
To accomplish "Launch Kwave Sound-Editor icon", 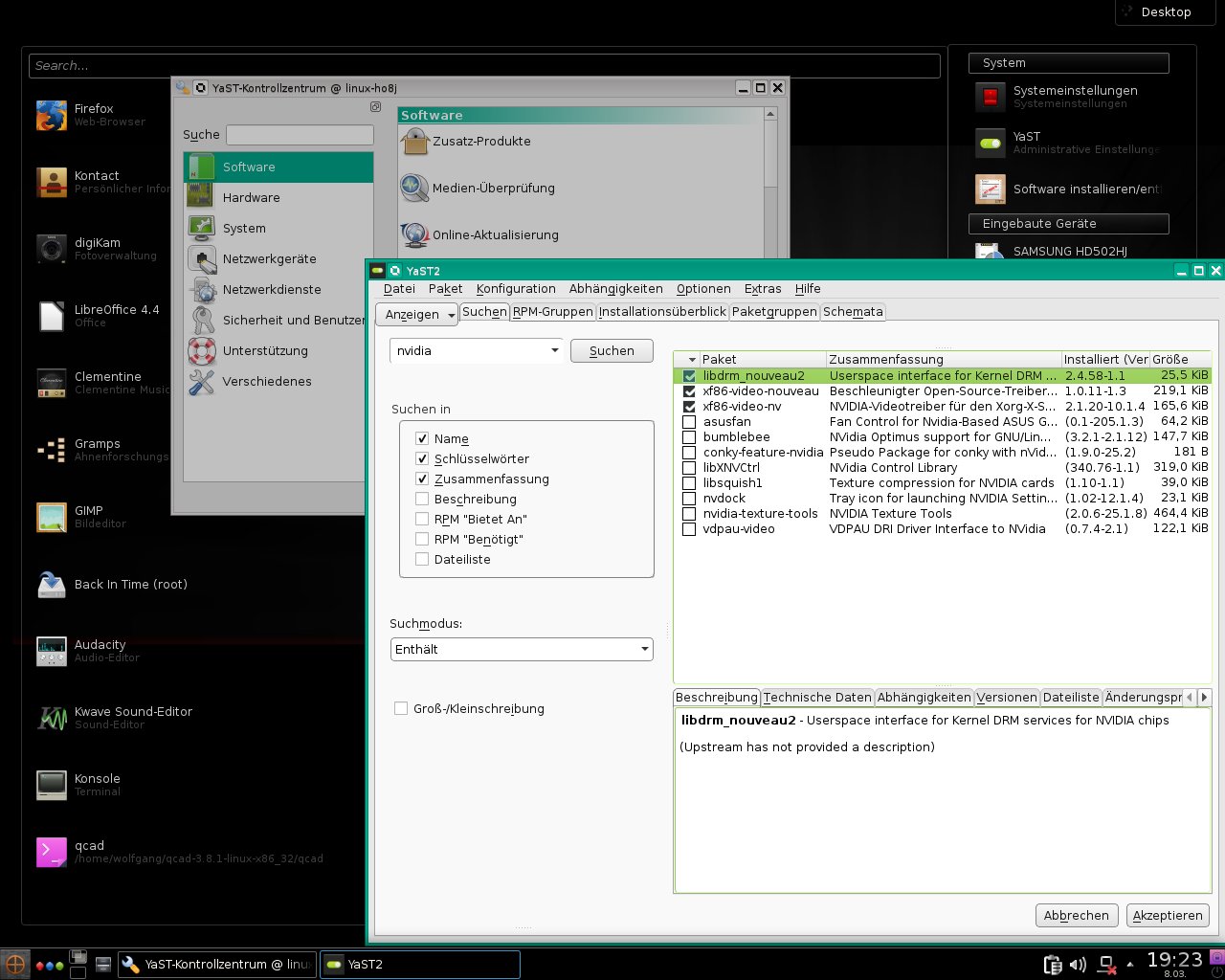I will coord(52,718).
